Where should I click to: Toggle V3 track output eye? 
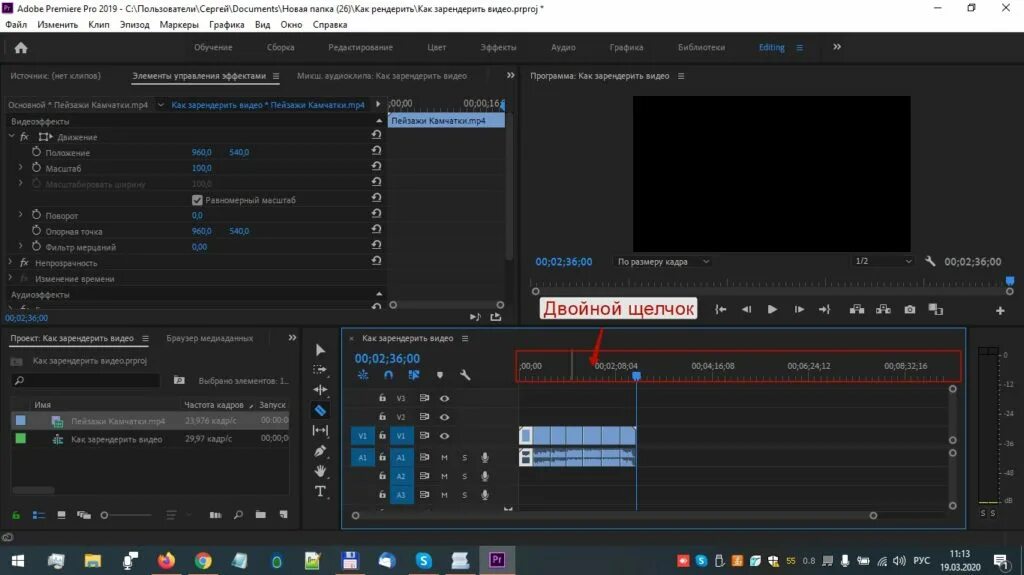(444, 398)
